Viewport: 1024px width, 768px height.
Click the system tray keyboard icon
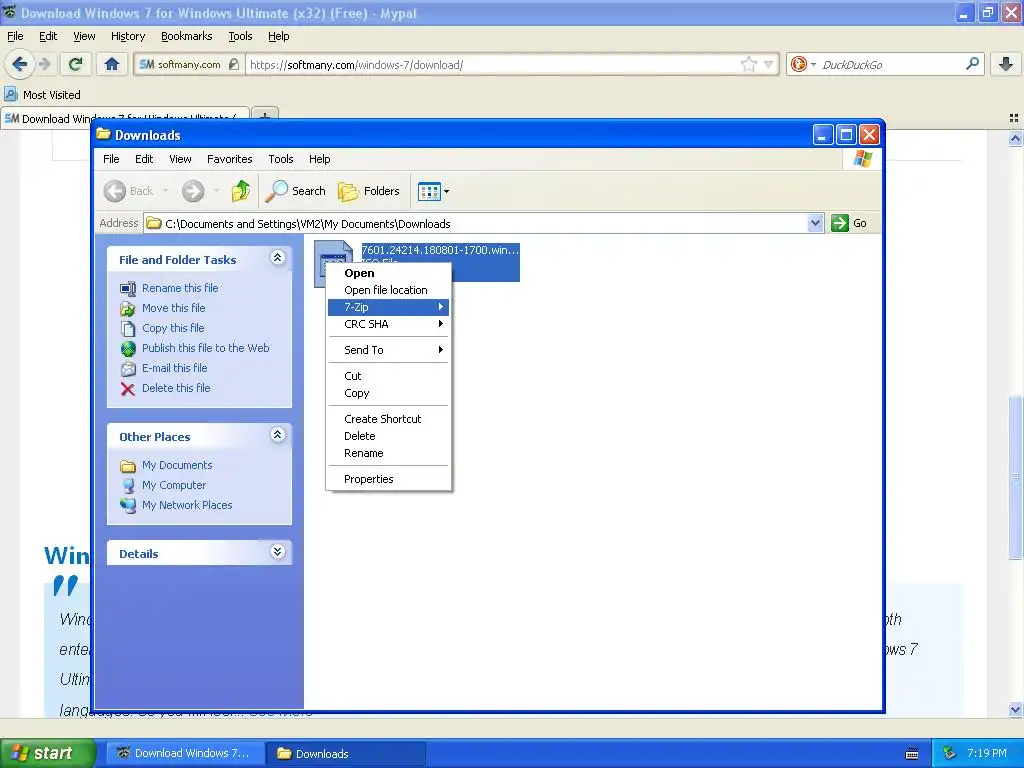pos(912,754)
